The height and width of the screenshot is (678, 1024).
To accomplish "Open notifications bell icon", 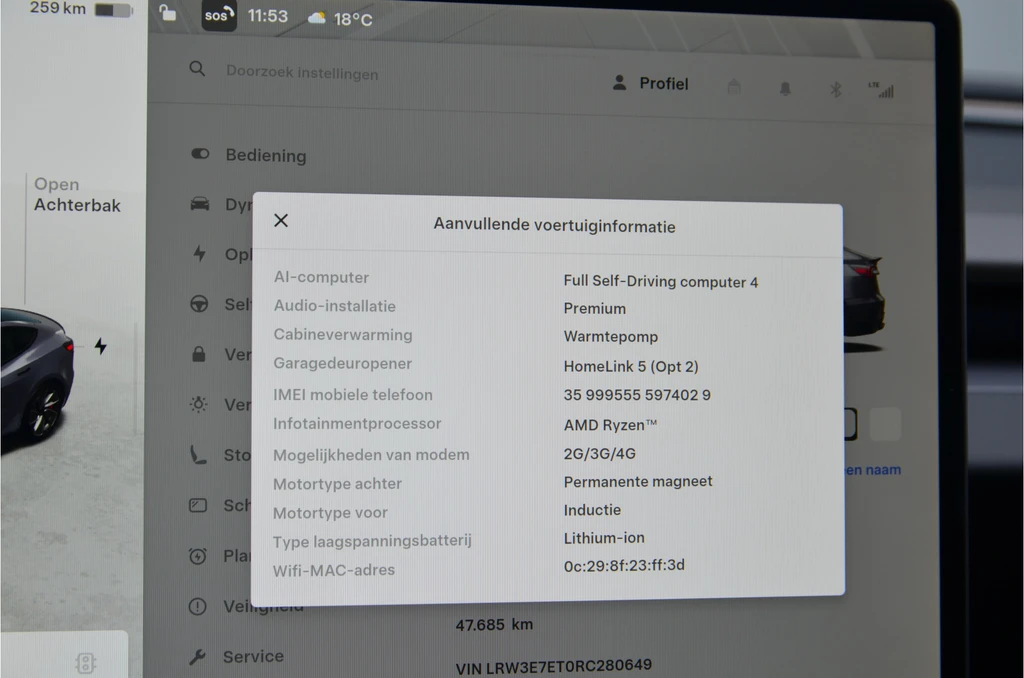I will coord(785,88).
